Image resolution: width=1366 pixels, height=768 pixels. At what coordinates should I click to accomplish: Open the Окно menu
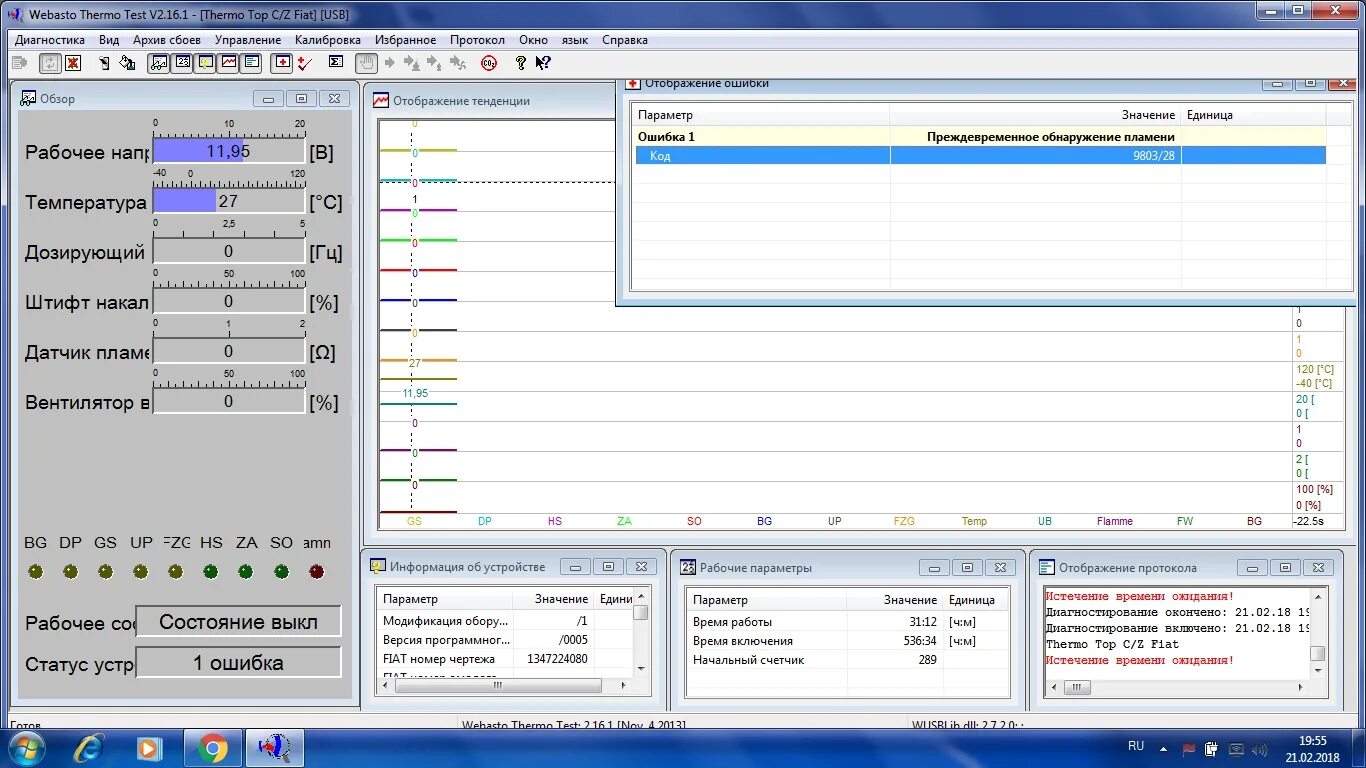[x=533, y=40]
